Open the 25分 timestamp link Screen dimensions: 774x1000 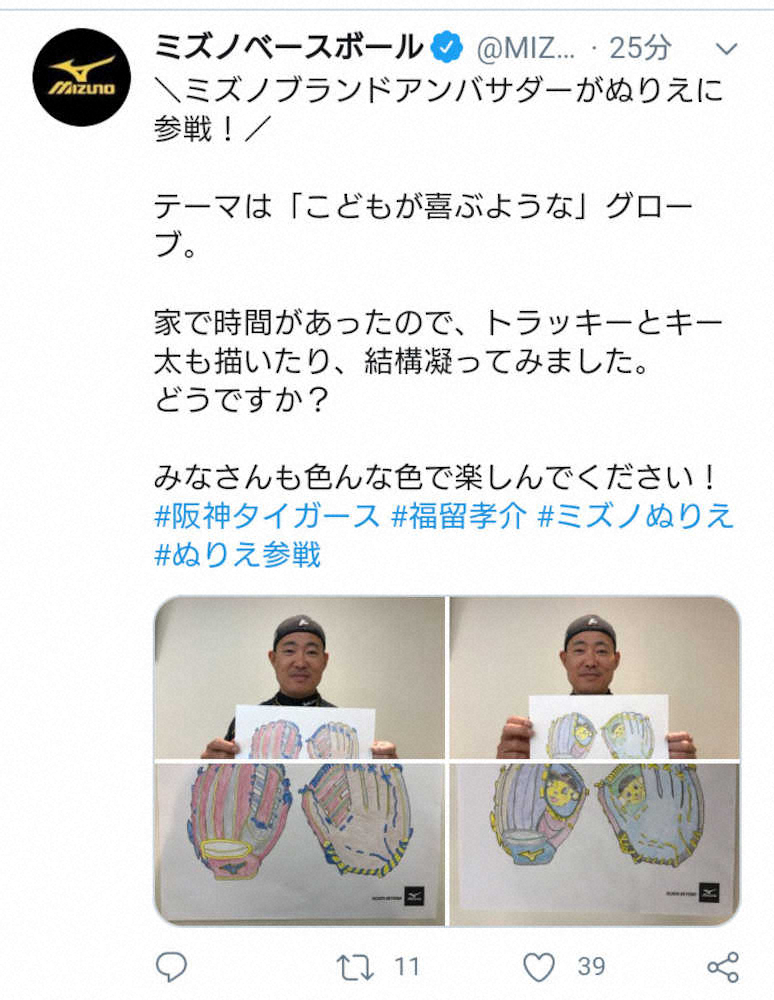(x=640, y=48)
